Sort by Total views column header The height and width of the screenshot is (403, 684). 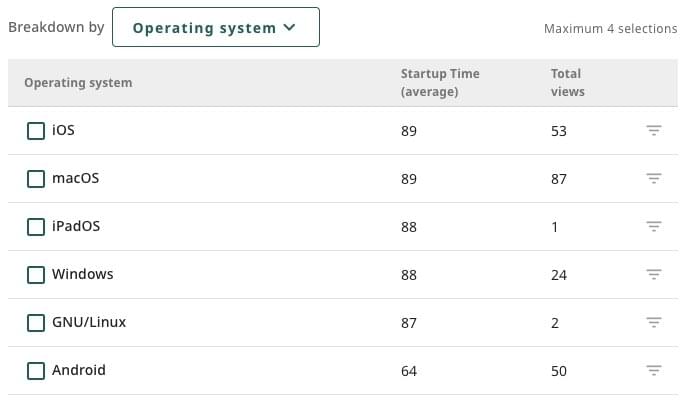[567, 83]
